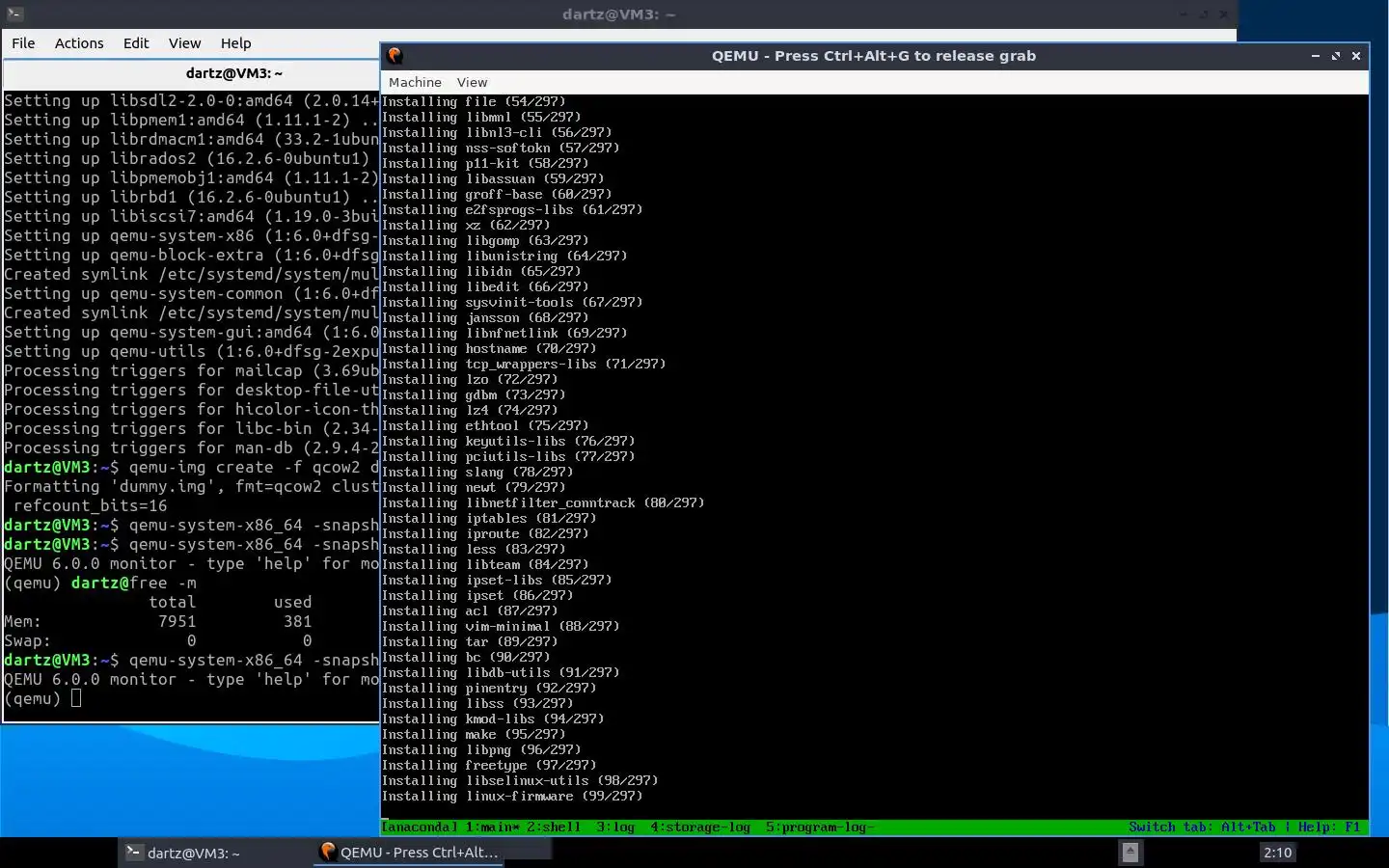
Task: Click the 'dartz@free -m' terminal line
Action: [x=100, y=583]
